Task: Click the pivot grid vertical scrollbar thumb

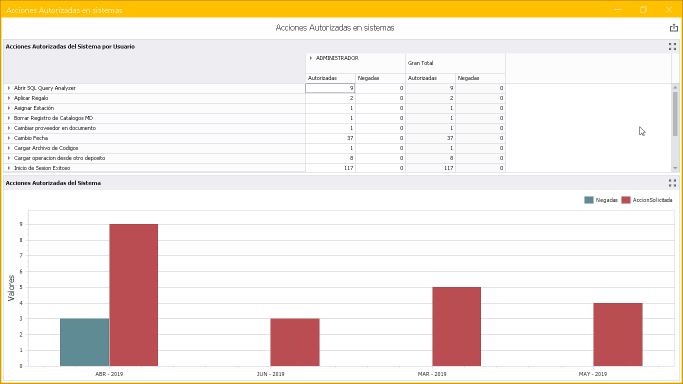Action: [x=675, y=114]
